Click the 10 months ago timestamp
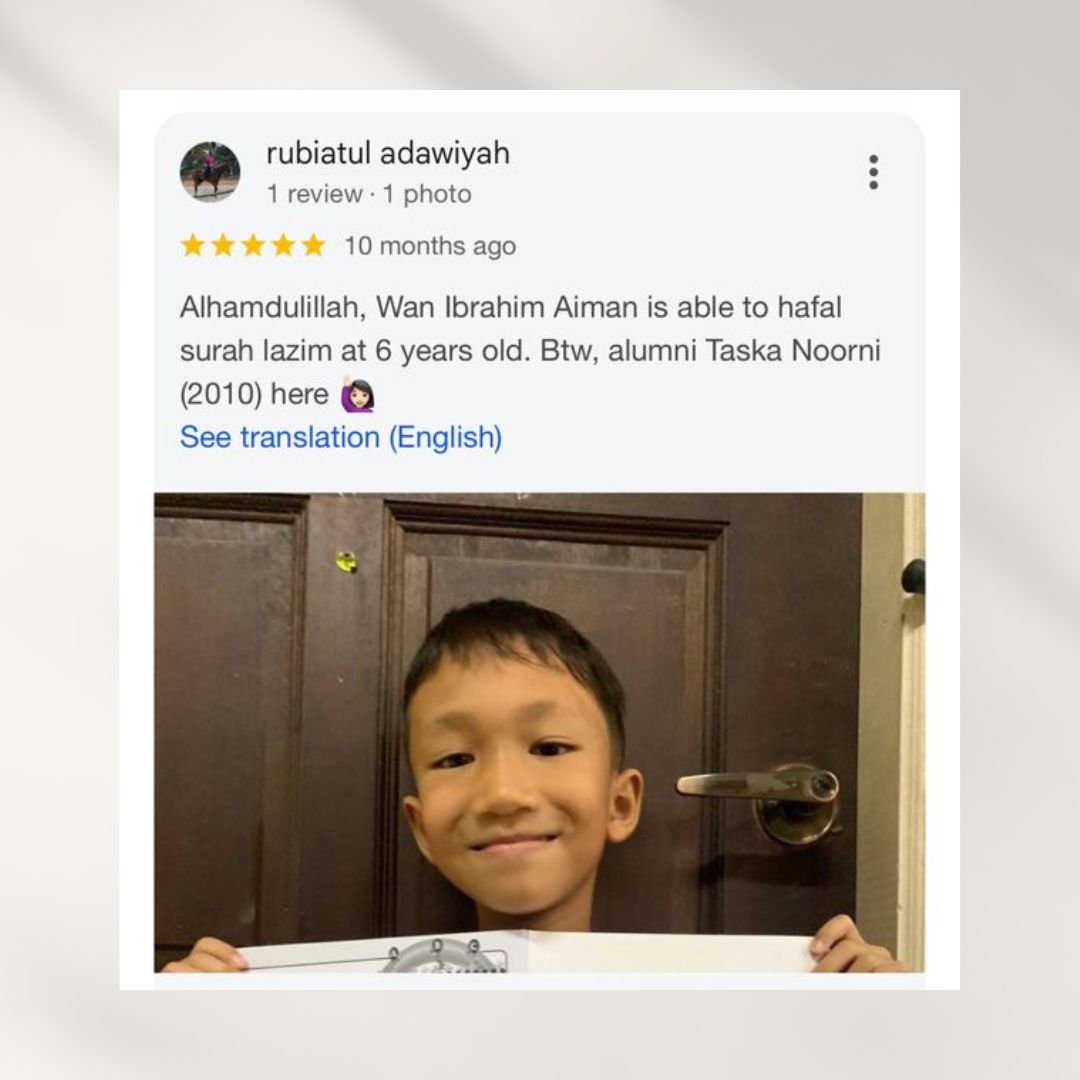This screenshot has width=1080, height=1080. point(430,246)
